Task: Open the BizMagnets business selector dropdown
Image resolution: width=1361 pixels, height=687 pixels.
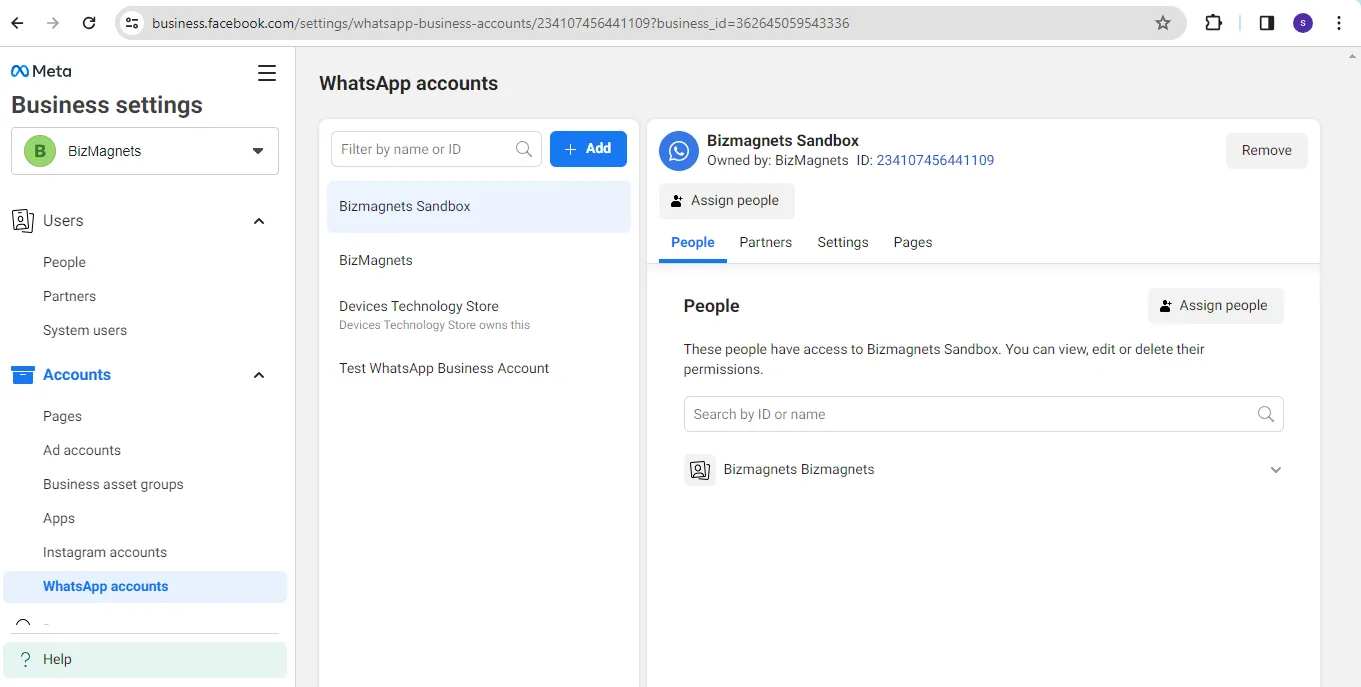Action: tap(145, 151)
